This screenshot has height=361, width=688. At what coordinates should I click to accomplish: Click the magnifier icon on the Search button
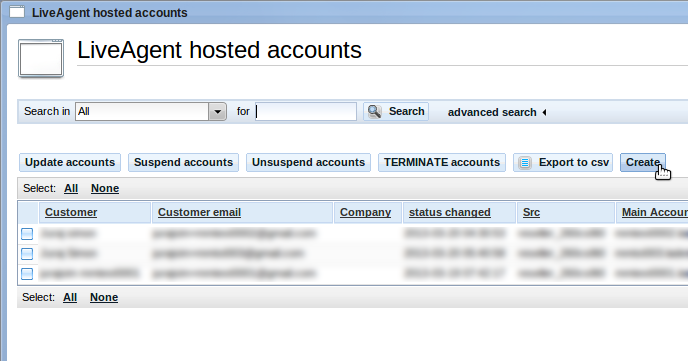pos(374,111)
